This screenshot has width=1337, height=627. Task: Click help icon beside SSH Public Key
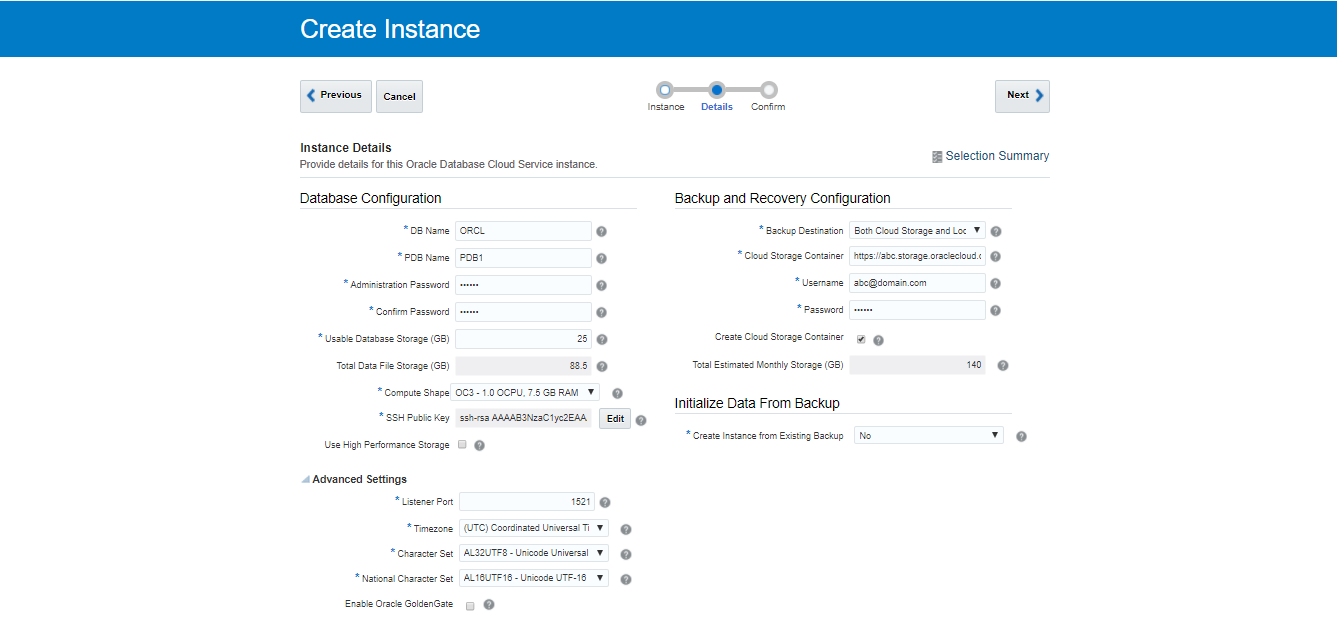[x=641, y=420]
